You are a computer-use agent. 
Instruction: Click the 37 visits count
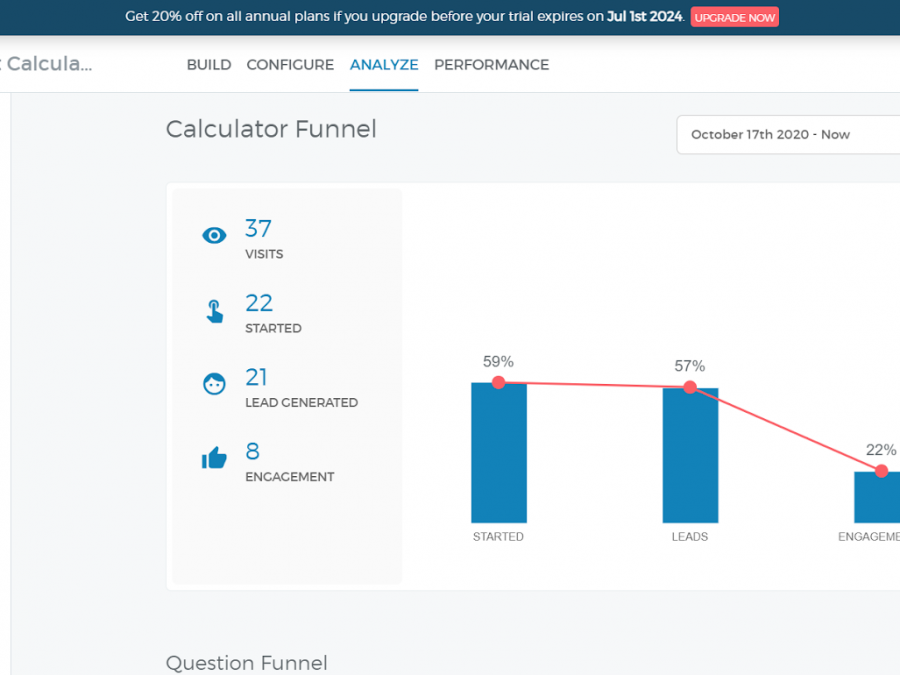pos(258,229)
